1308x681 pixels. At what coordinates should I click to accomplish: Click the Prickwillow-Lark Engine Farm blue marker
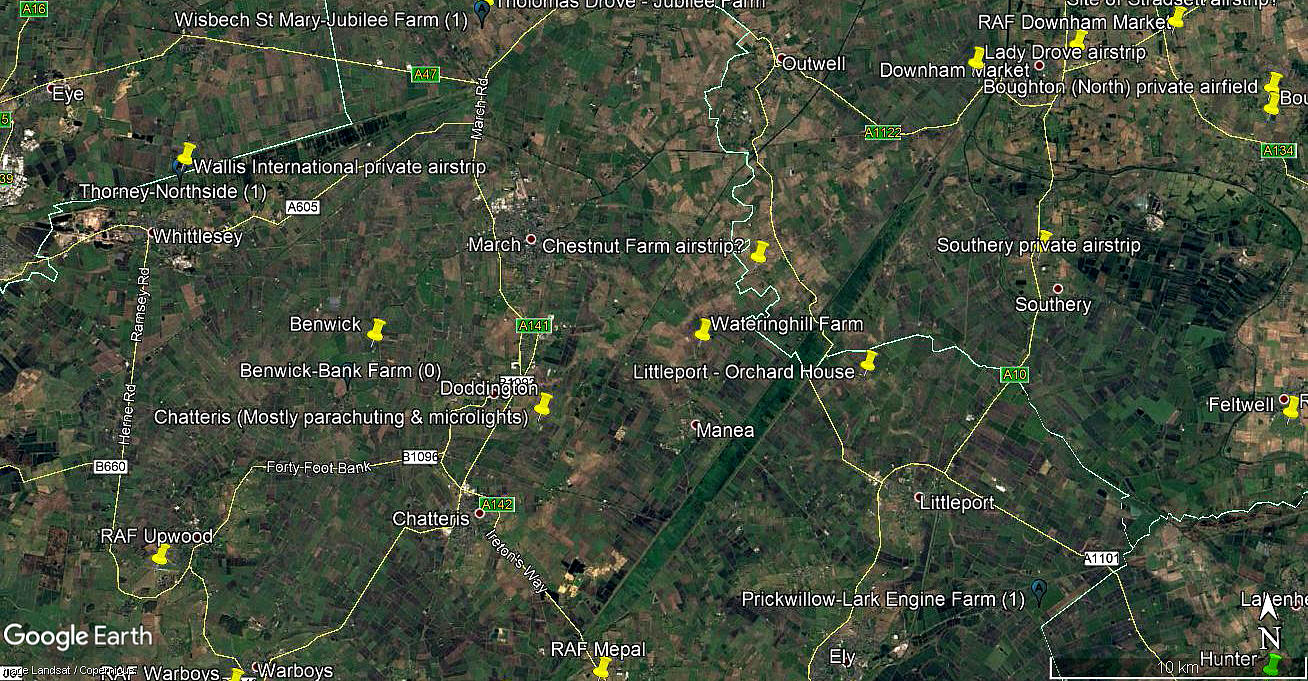[x=1038, y=592]
